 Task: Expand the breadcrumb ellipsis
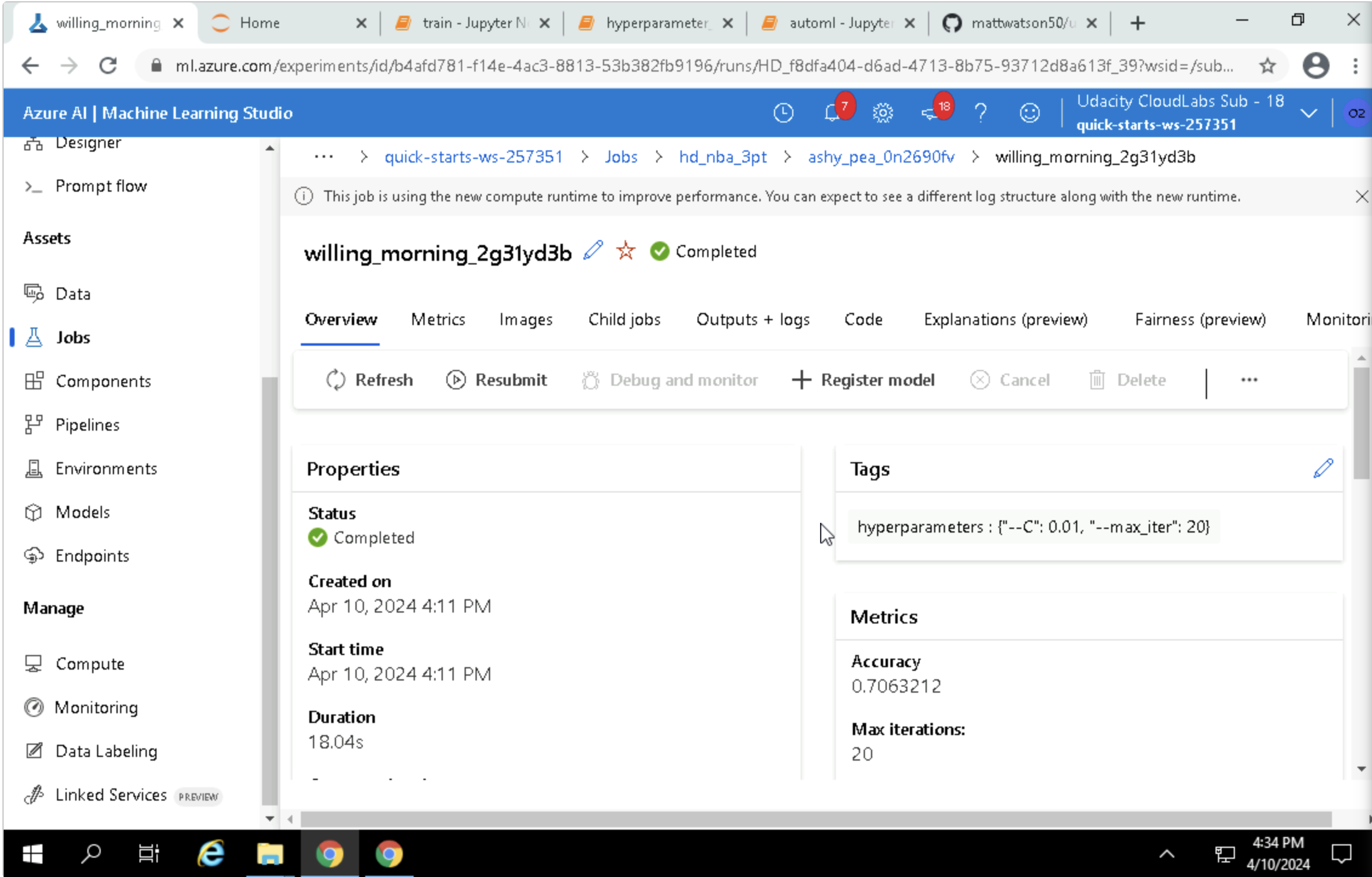point(323,157)
